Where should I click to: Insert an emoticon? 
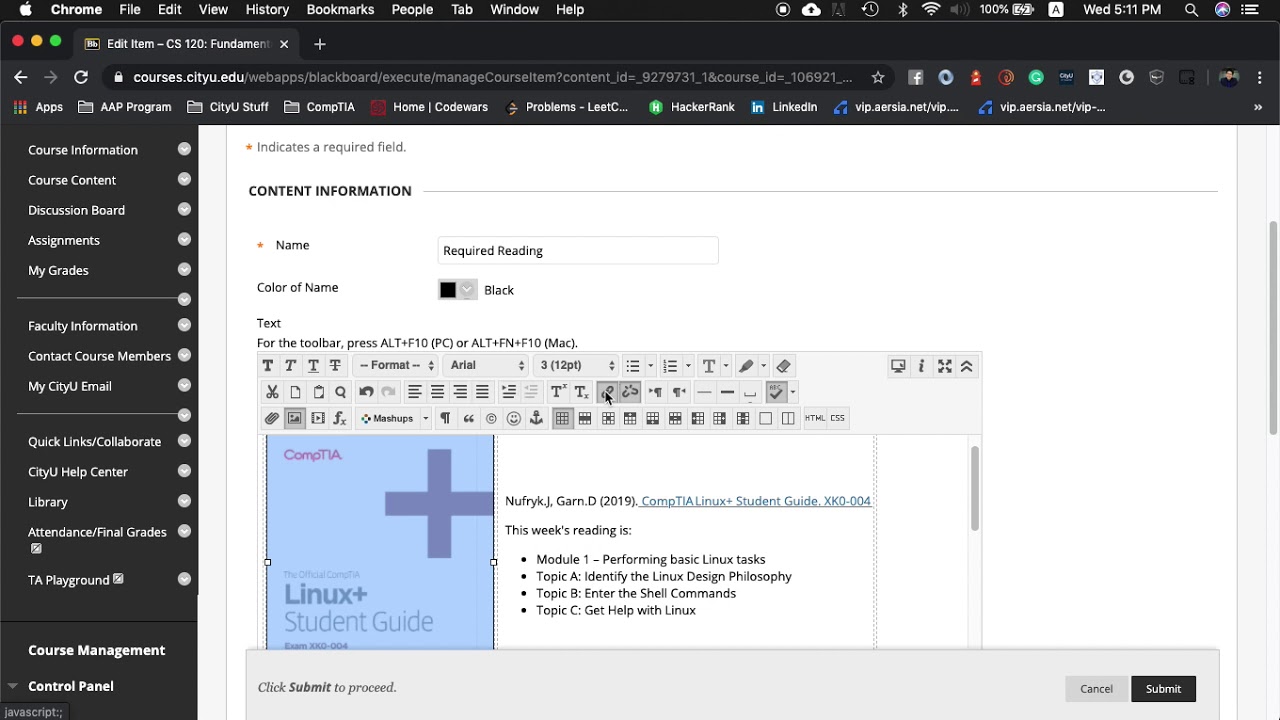click(514, 418)
